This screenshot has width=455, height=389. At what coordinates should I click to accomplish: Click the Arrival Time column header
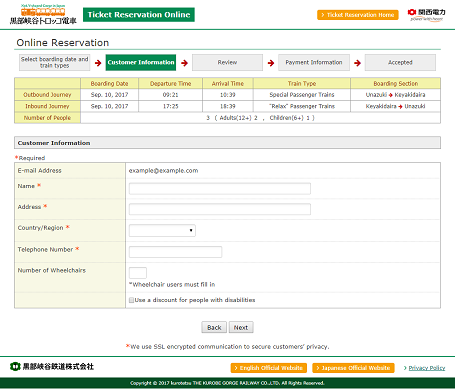tap(228, 83)
